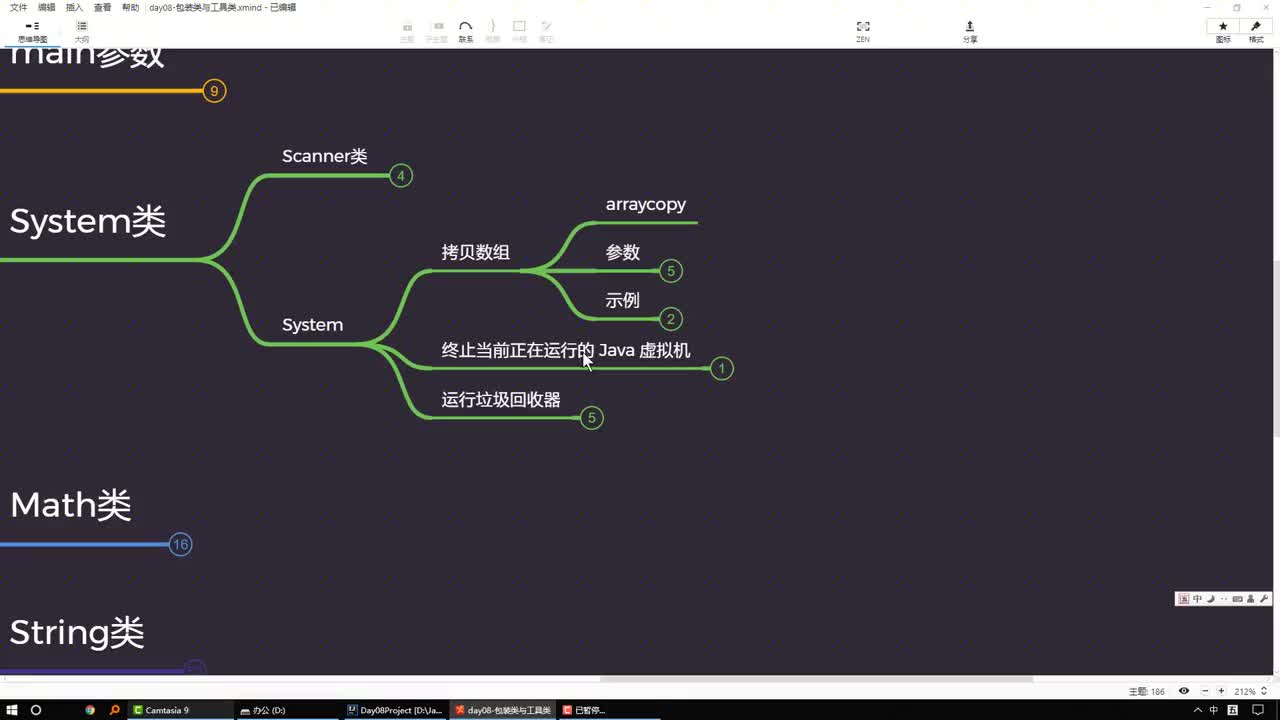Select the 运行垃圾回收器 topic
The width and height of the screenshot is (1280, 720).
(x=501, y=399)
